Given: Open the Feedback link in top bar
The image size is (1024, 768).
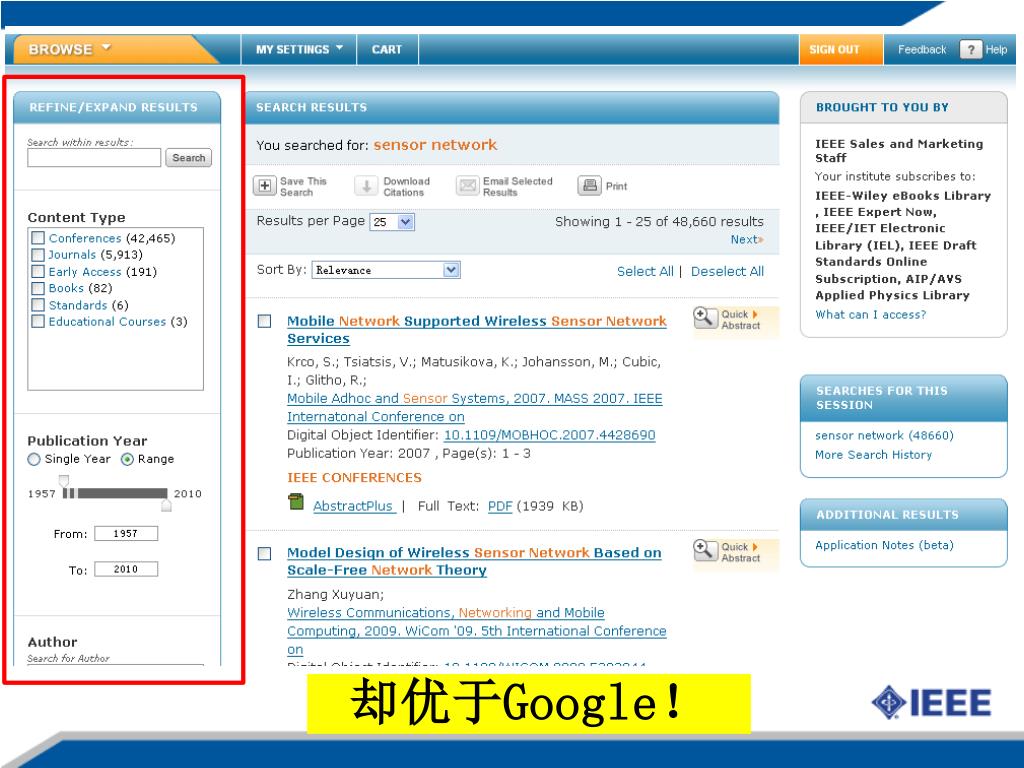Looking at the screenshot, I should point(921,50).
